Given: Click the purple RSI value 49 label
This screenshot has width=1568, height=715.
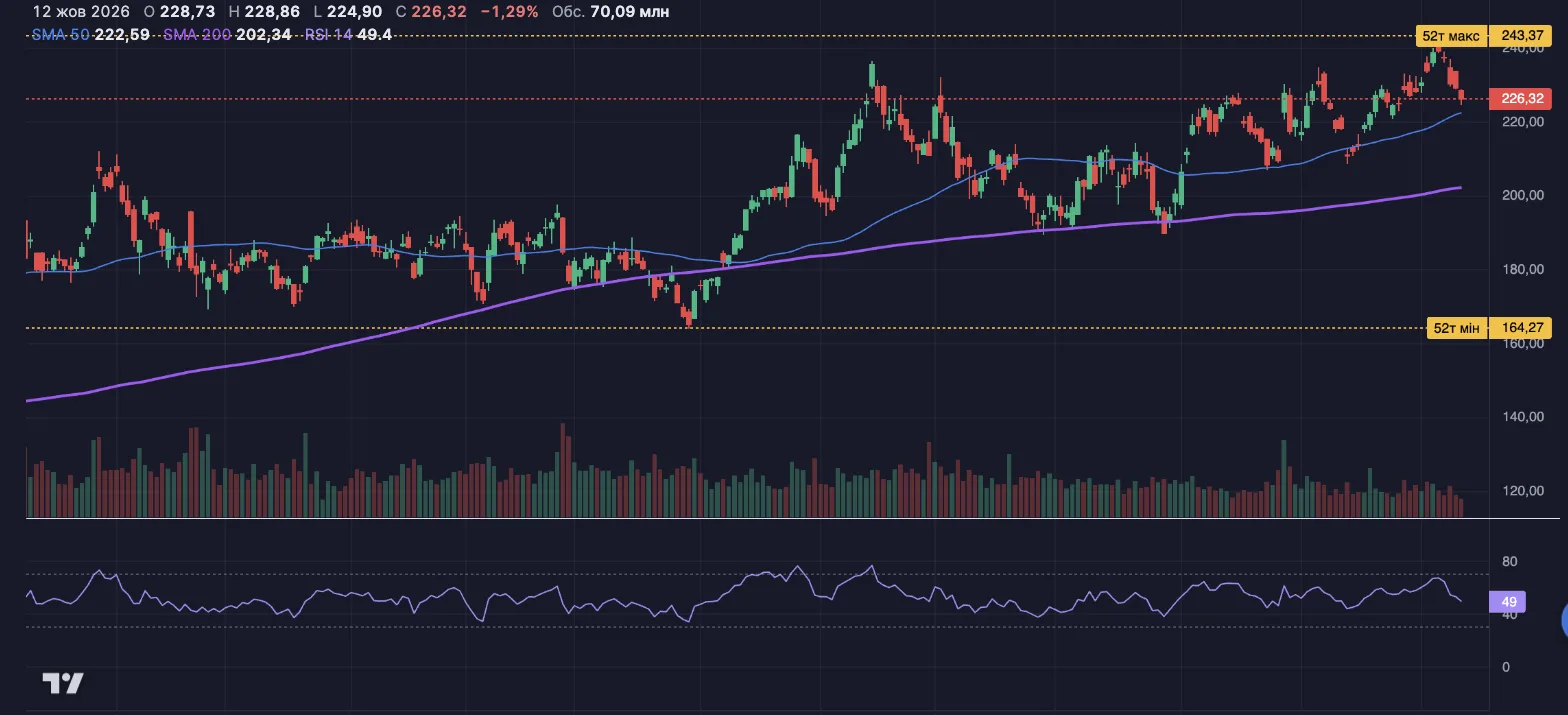Looking at the screenshot, I should (x=1508, y=602).
